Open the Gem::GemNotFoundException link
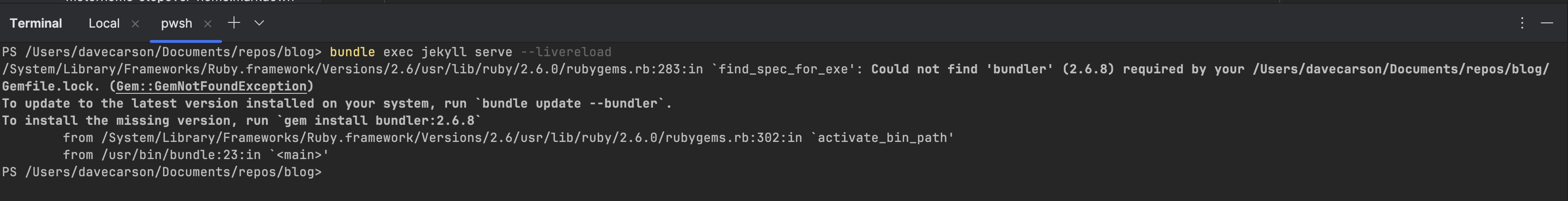The height and width of the screenshot is (201, 1568). click(211, 87)
